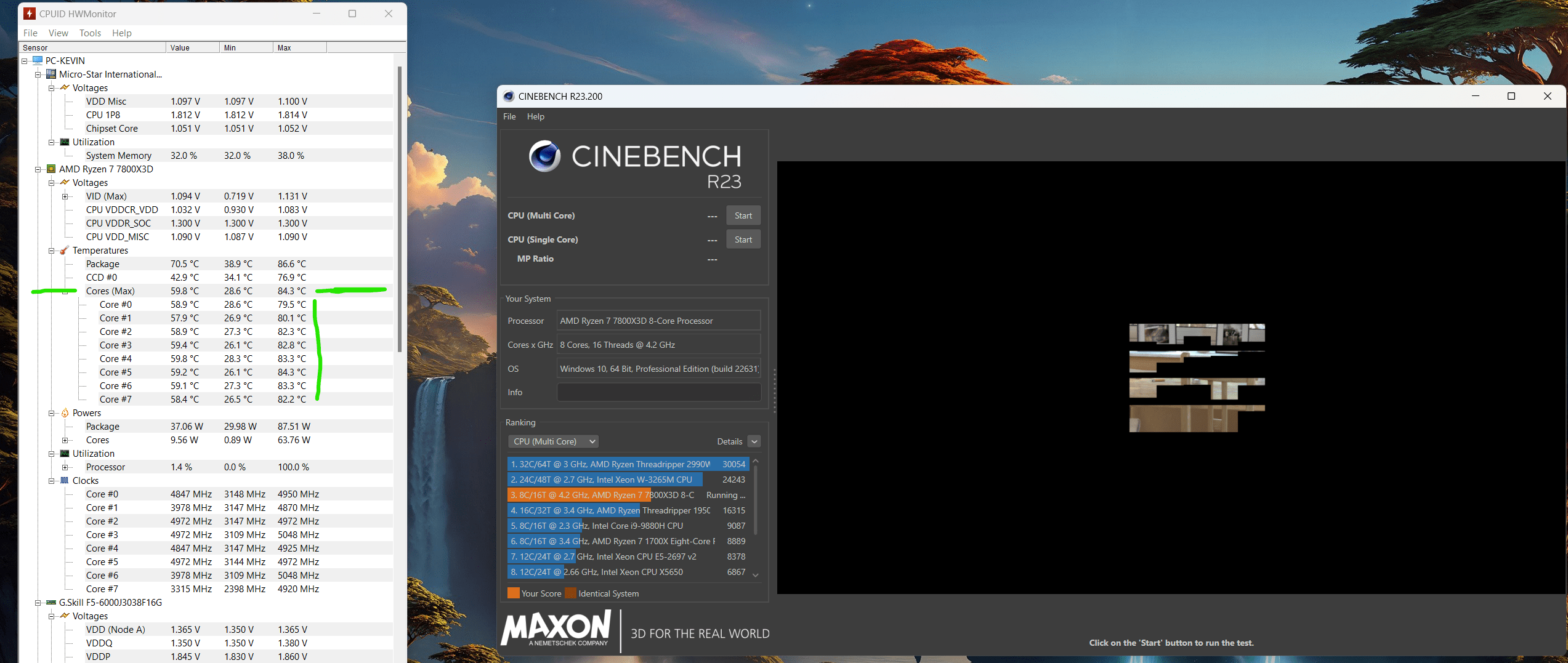Click the Info input field
1568x663 pixels.
[659, 392]
